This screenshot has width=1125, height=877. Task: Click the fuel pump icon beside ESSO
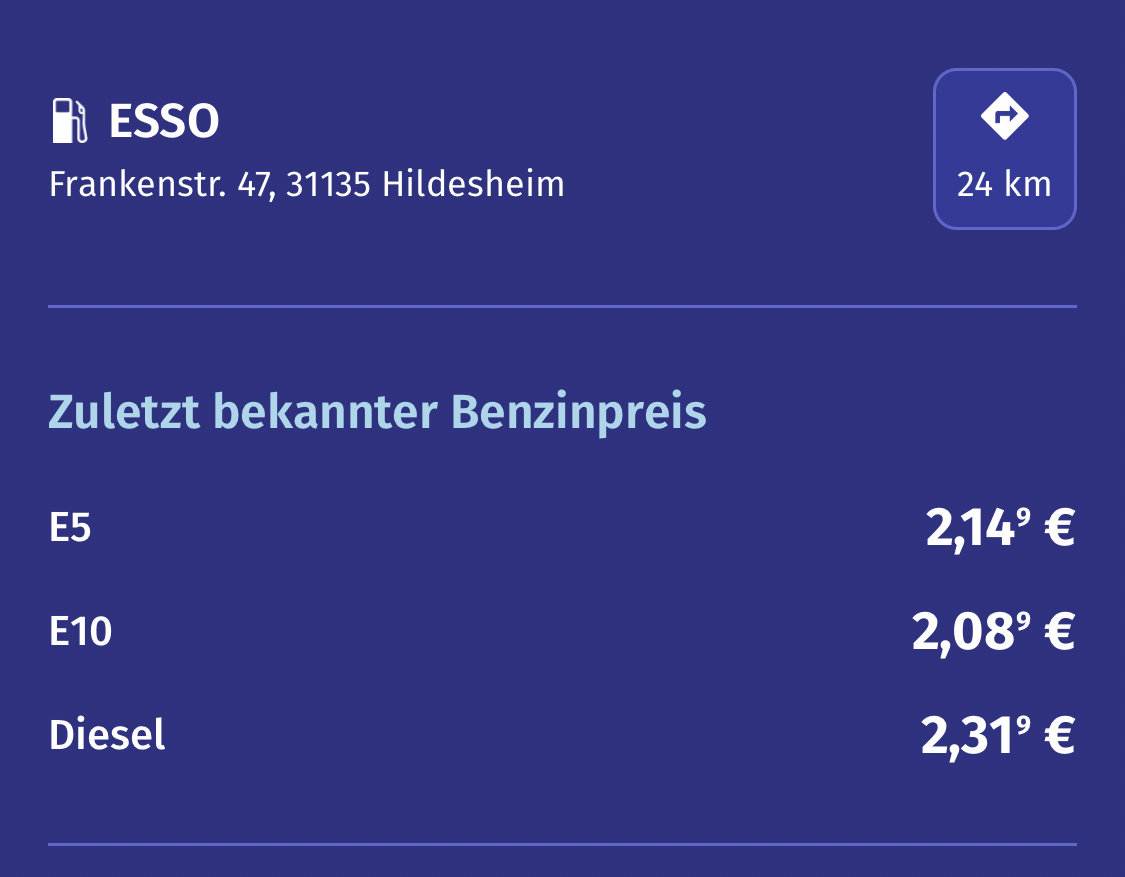click(x=70, y=121)
